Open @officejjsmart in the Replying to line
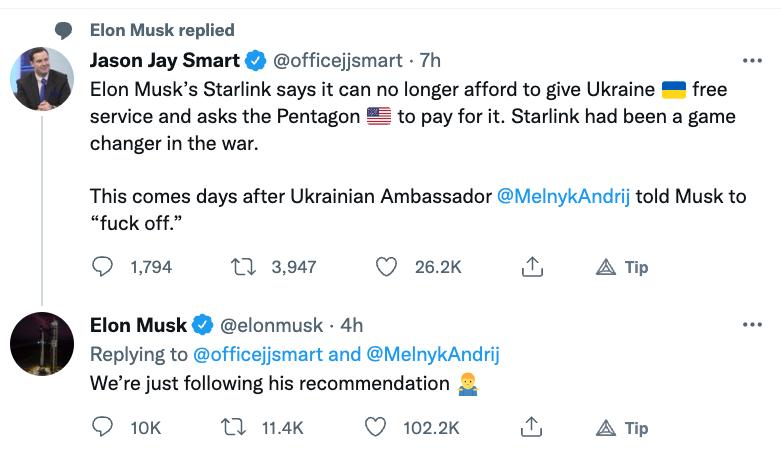The width and height of the screenshot is (781, 454). tap(258, 354)
